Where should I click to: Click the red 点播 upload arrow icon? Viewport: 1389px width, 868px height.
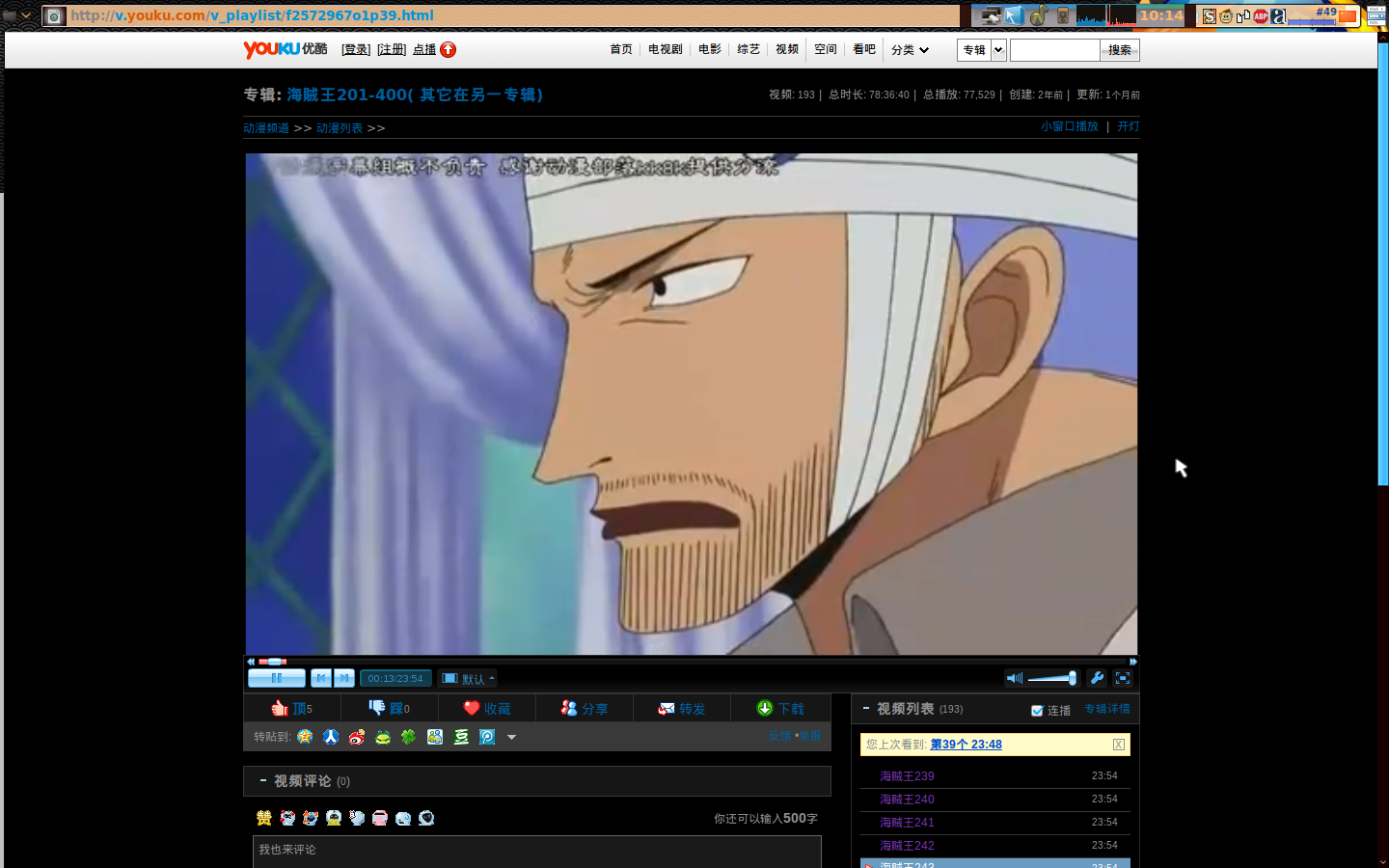(449, 50)
